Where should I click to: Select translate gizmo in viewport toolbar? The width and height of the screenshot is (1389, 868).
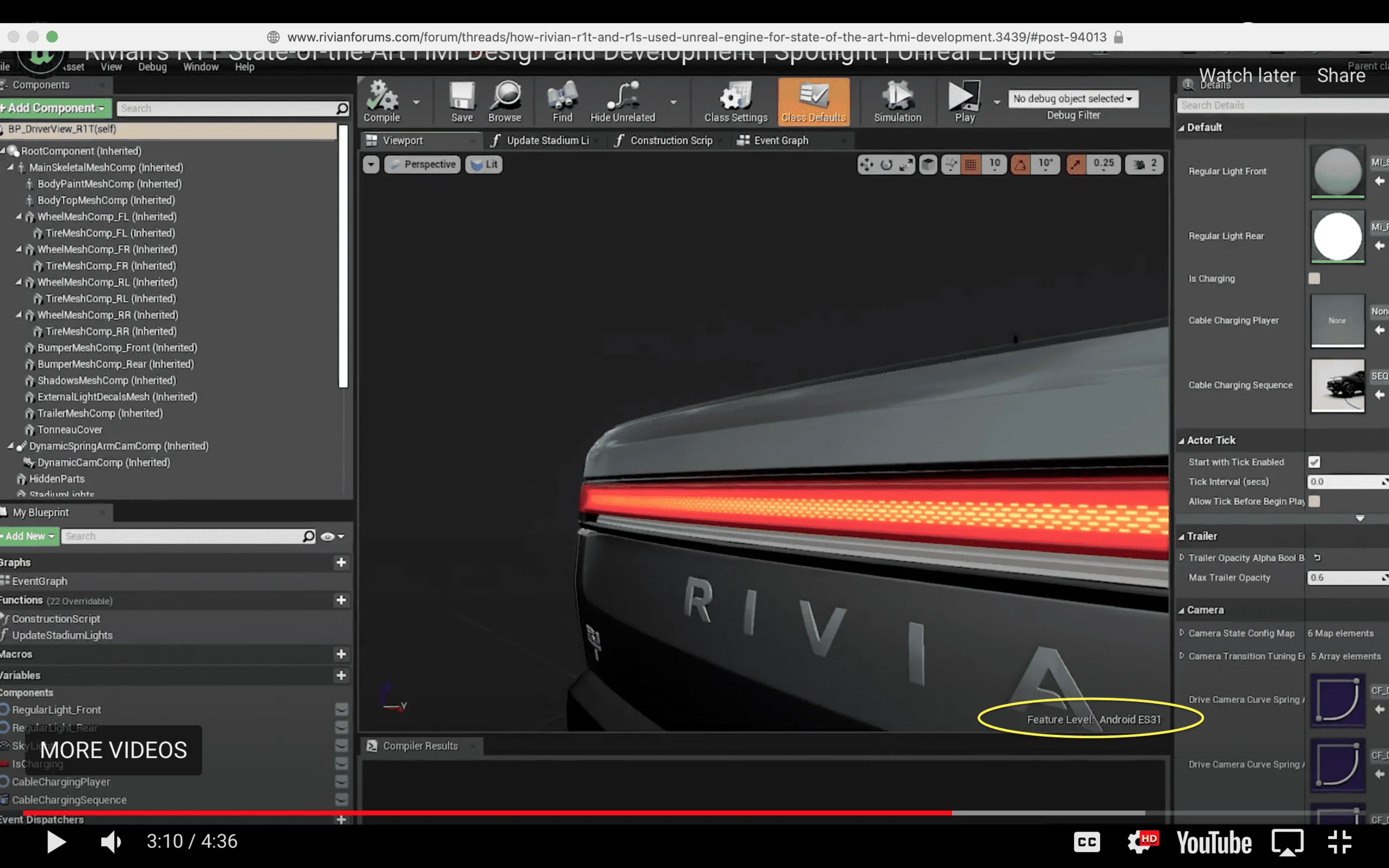866,165
